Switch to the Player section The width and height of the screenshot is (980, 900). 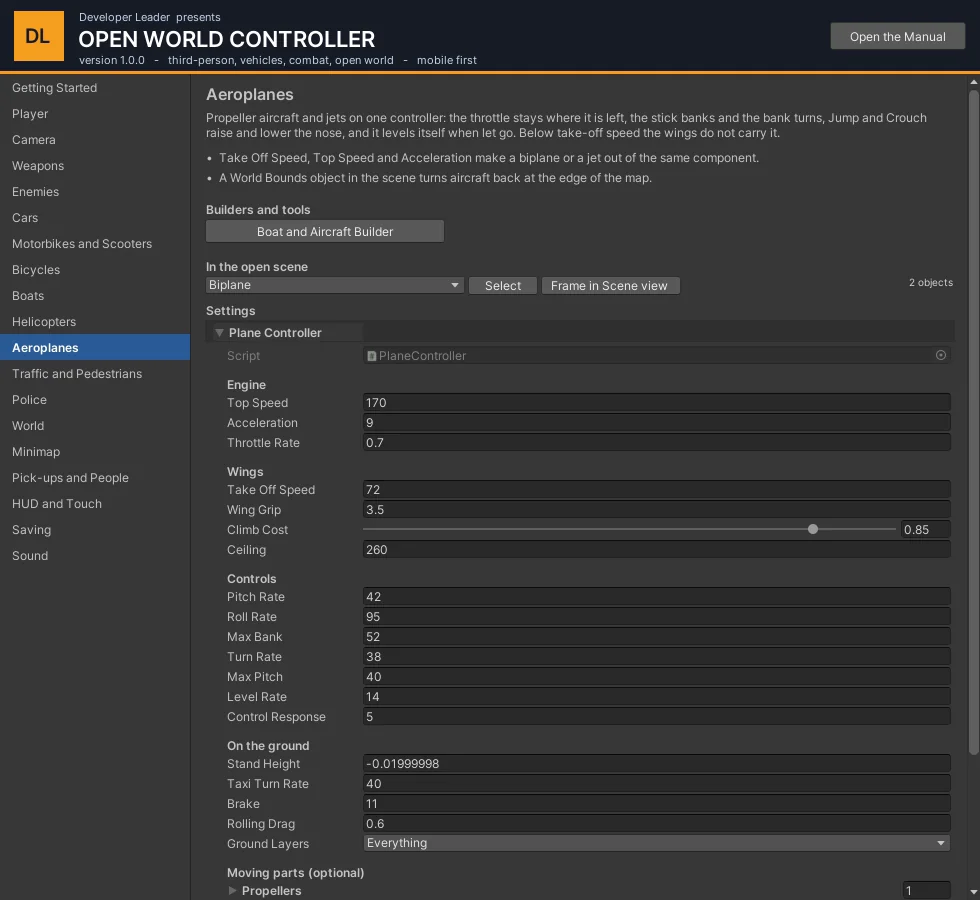tap(95, 114)
